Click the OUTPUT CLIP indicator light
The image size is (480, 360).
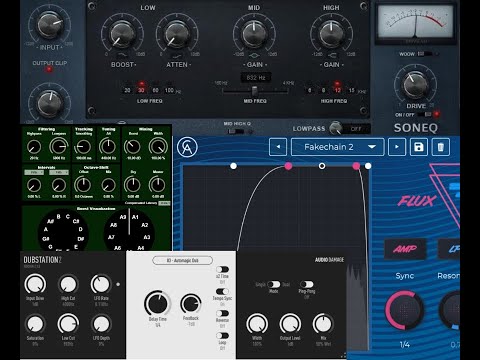tap(49, 69)
